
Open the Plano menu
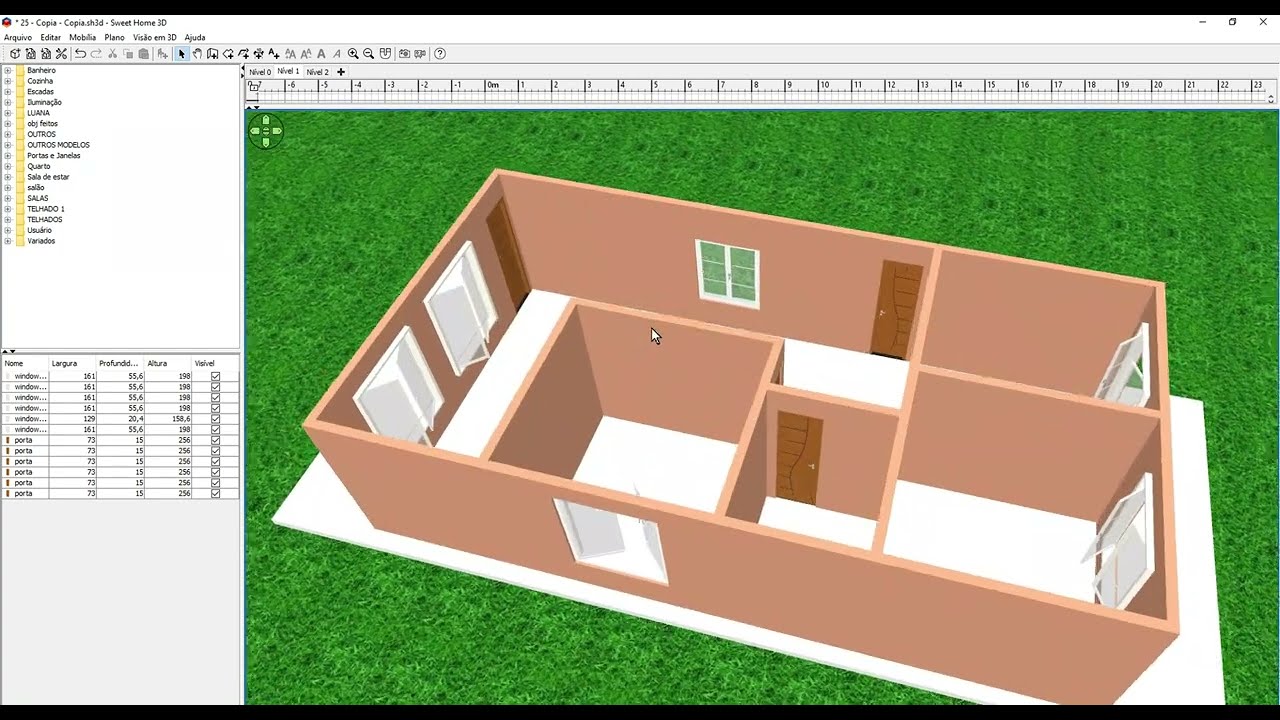[x=114, y=37]
